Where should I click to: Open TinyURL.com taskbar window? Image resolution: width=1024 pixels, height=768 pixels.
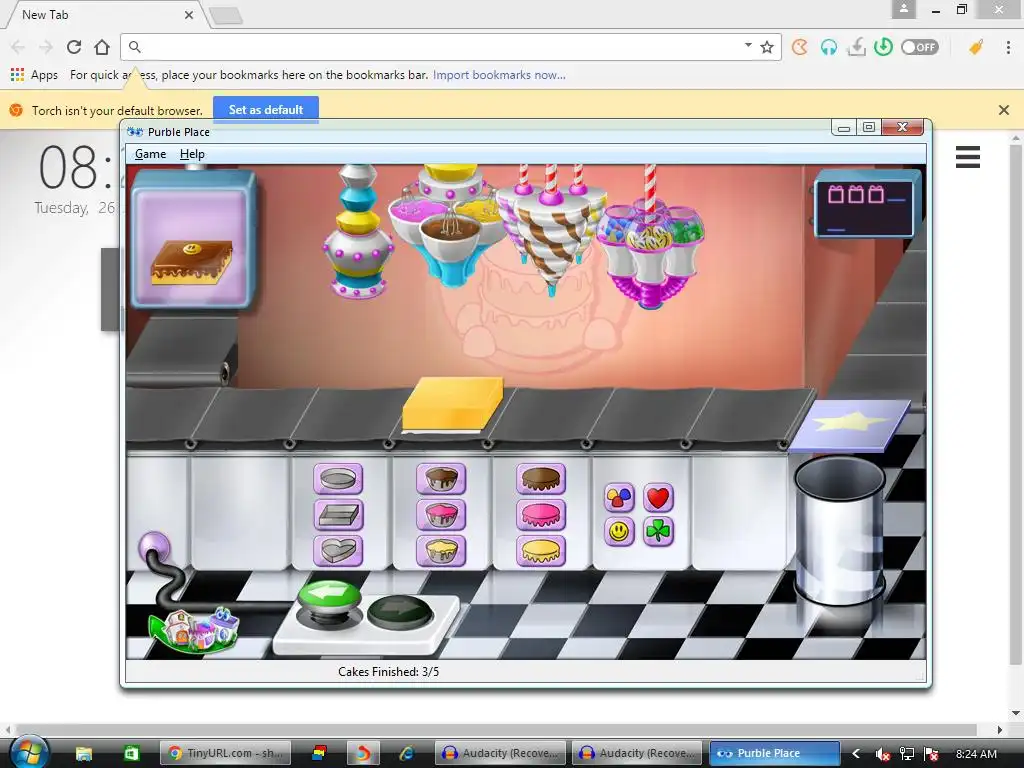[x=225, y=753]
